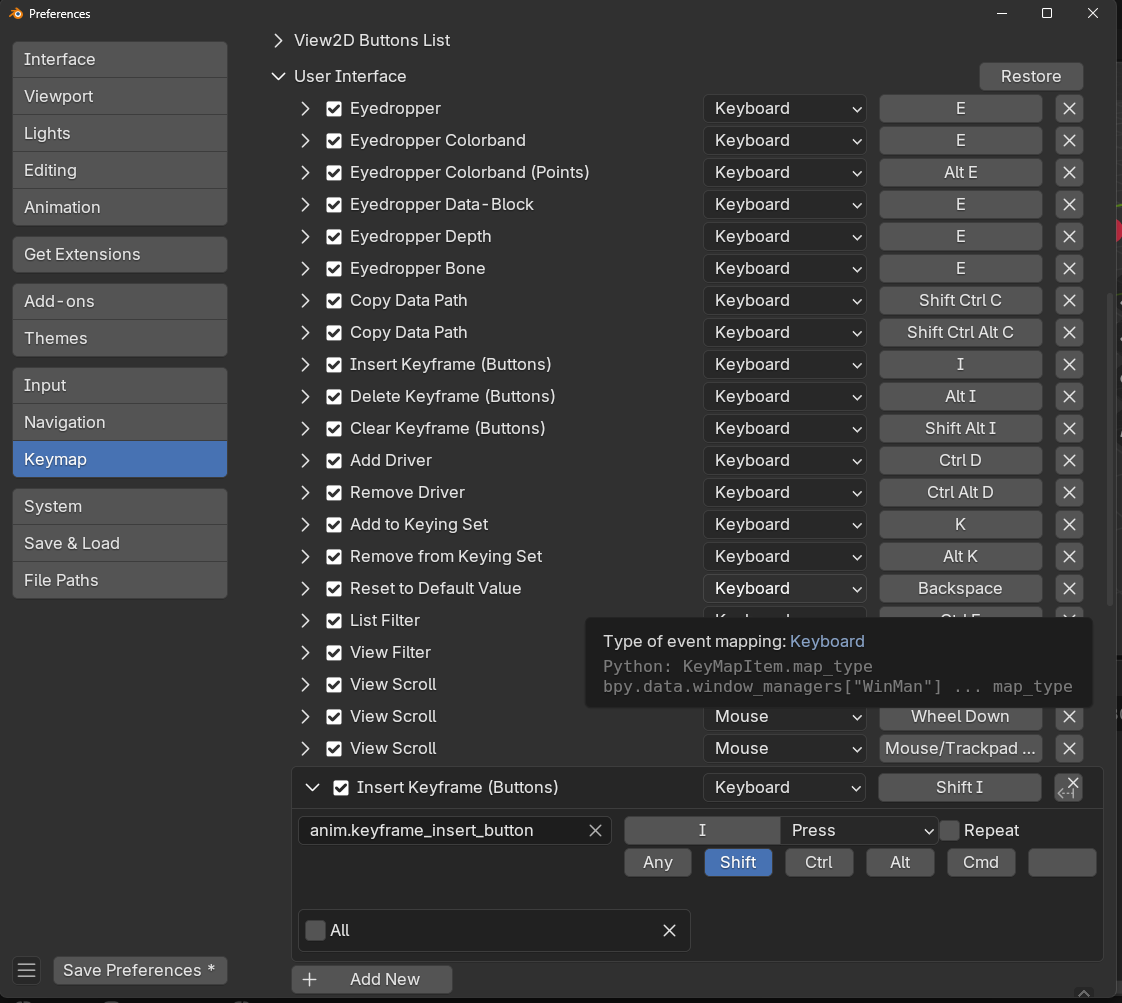1122x1003 pixels.
Task: Switch to the Themes preferences section
Action: click(x=120, y=338)
